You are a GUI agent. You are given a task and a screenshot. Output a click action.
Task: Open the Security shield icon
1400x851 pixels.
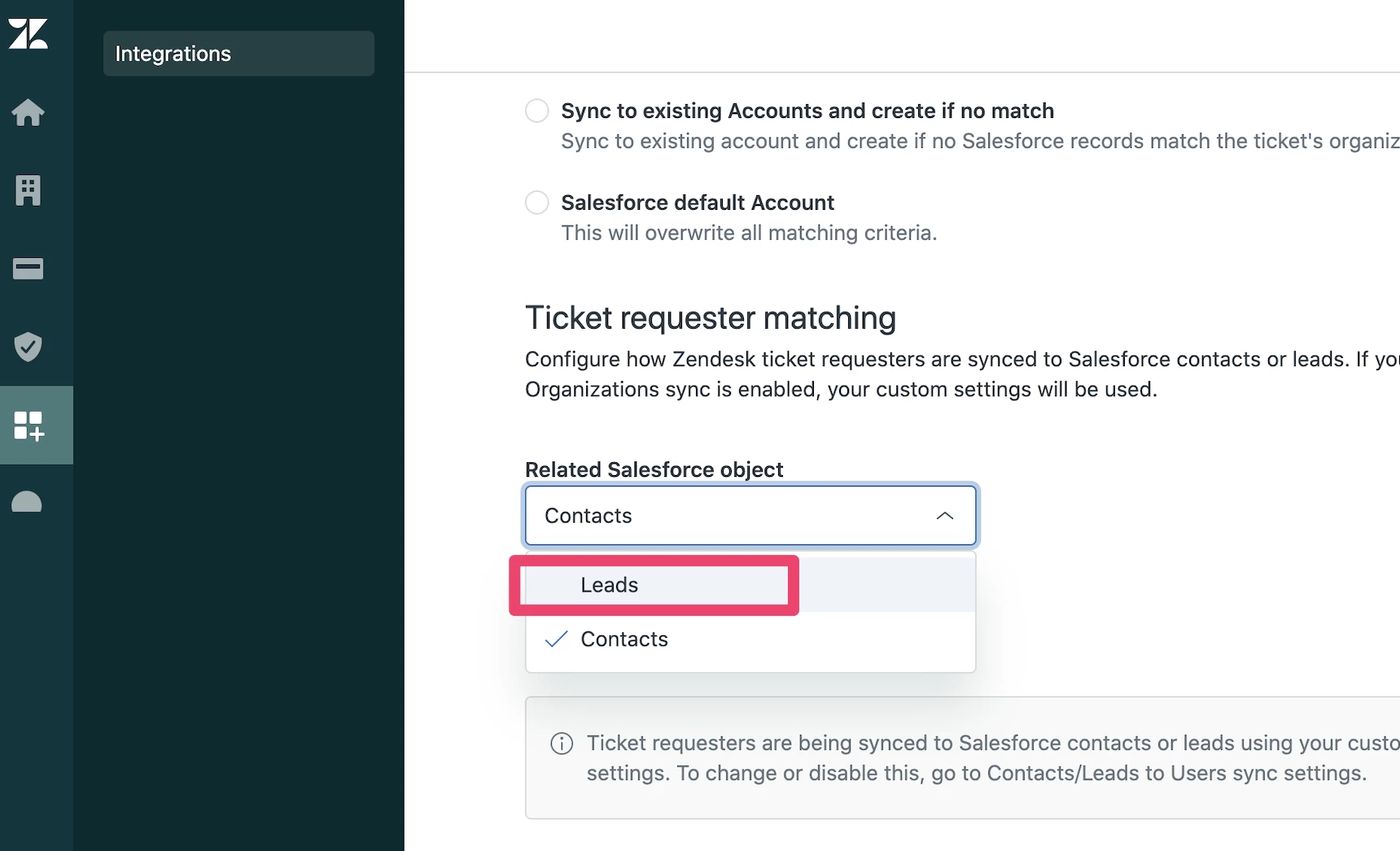click(28, 347)
